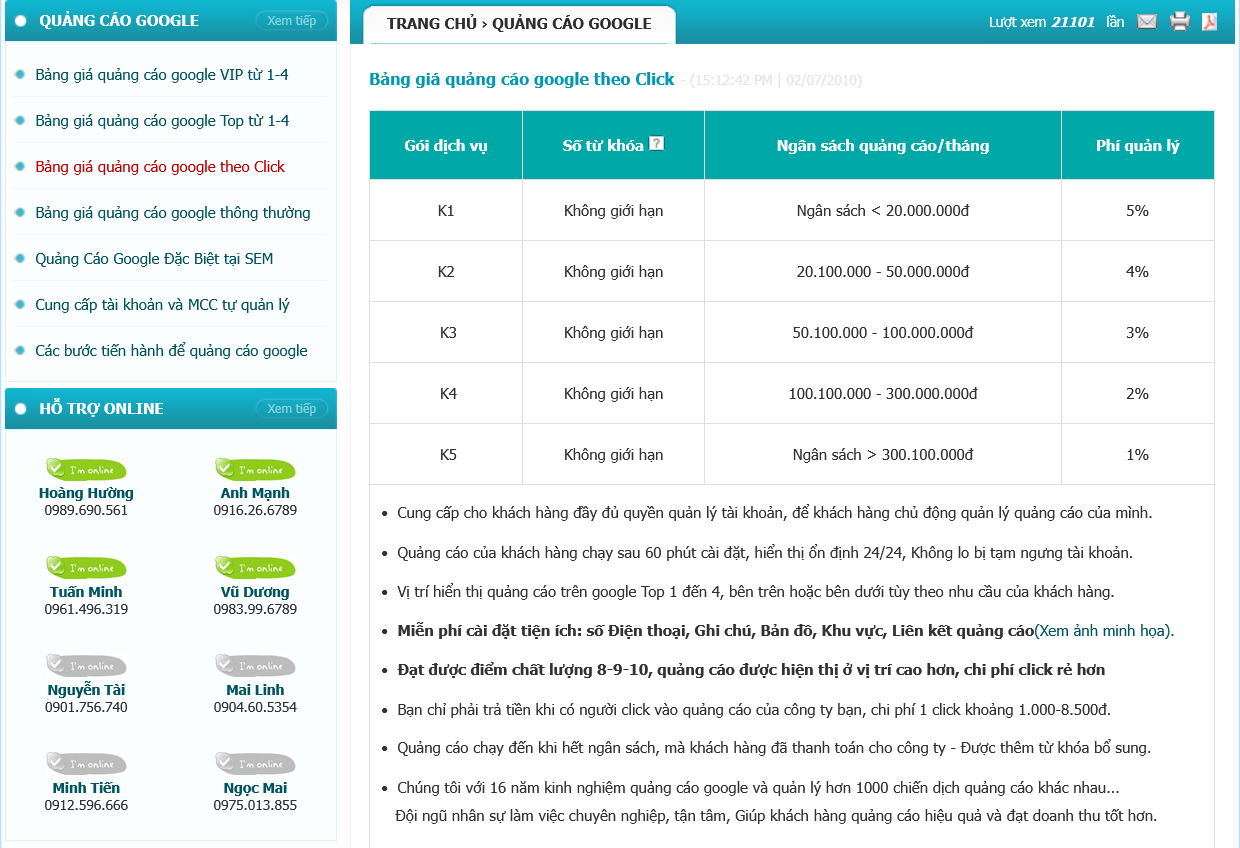This screenshot has height=848, width=1240.
Task: Click the printer icon
Action: point(1180,22)
